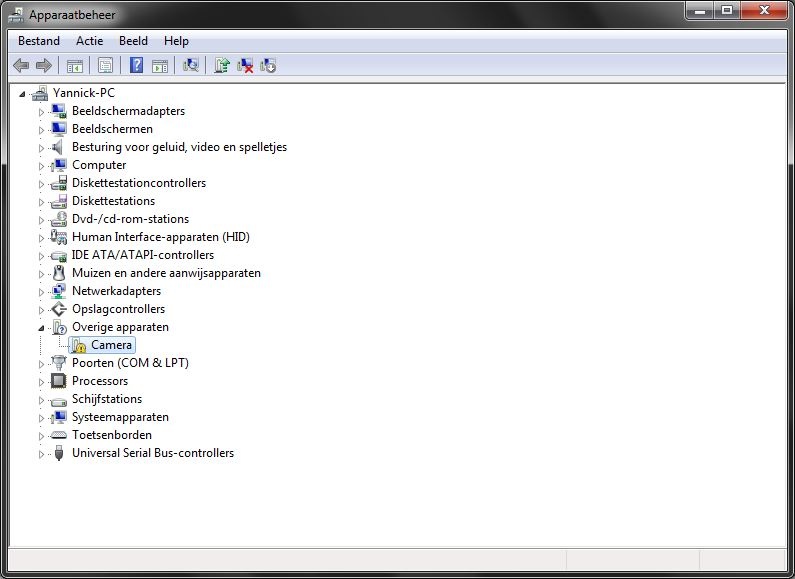Click the Opslagcontrollers icon

pyautogui.click(x=59, y=309)
